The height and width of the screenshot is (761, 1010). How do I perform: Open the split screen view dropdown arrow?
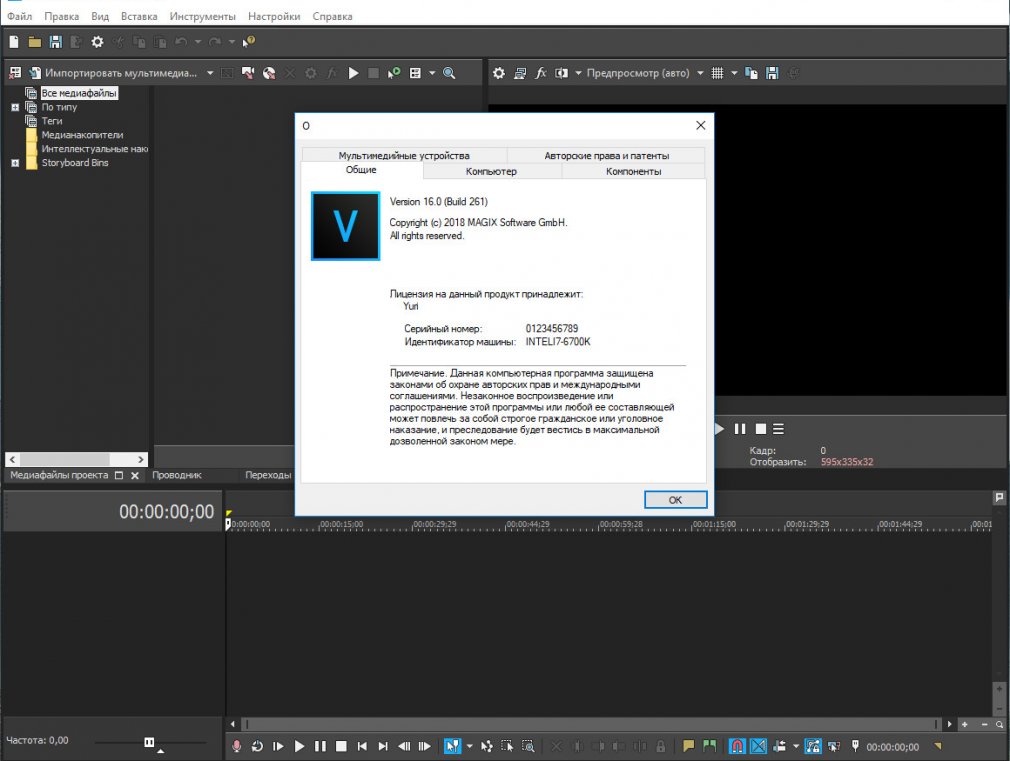[x=578, y=73]
